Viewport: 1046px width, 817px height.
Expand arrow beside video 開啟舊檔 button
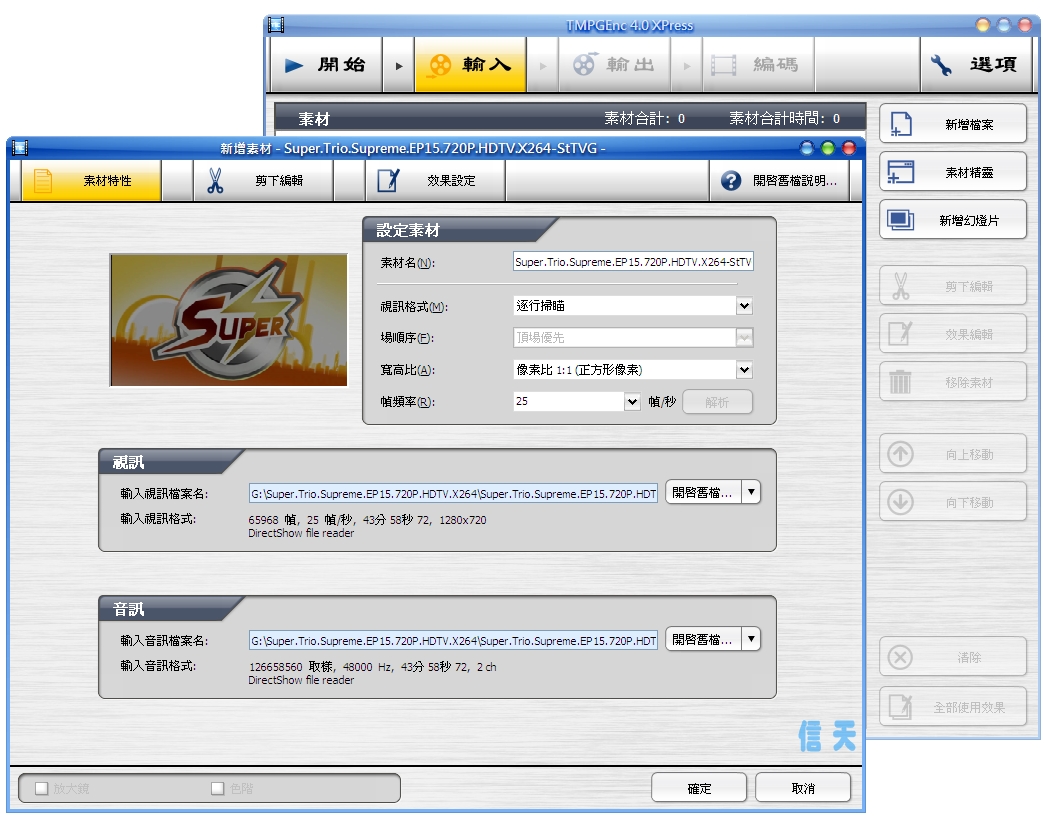coord(751,492)
